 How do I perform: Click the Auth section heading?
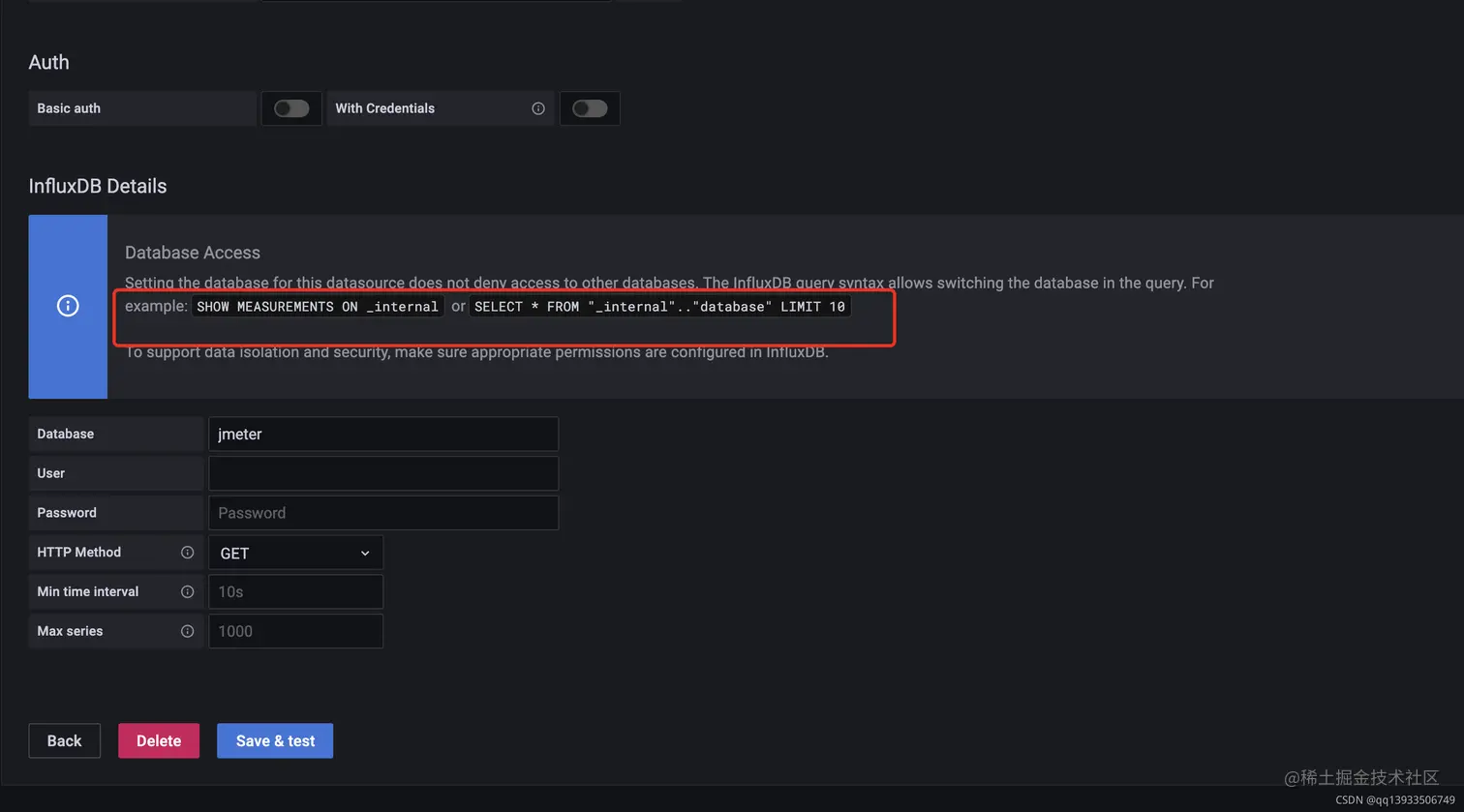click(x=48, y=62)
